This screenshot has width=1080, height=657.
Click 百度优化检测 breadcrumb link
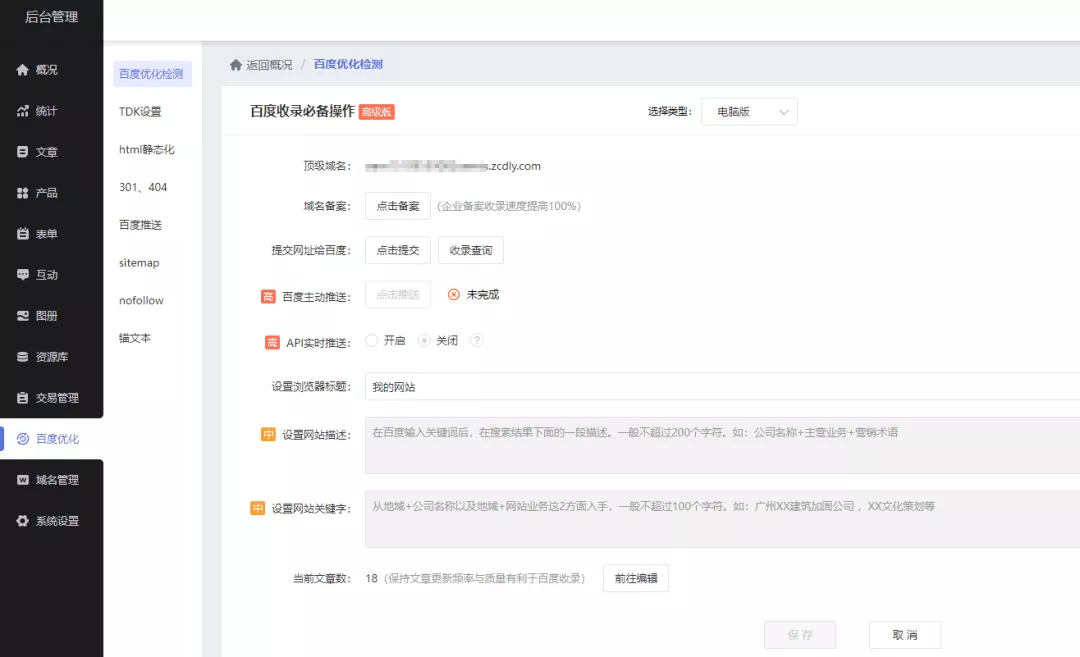[x=348, y=64]
